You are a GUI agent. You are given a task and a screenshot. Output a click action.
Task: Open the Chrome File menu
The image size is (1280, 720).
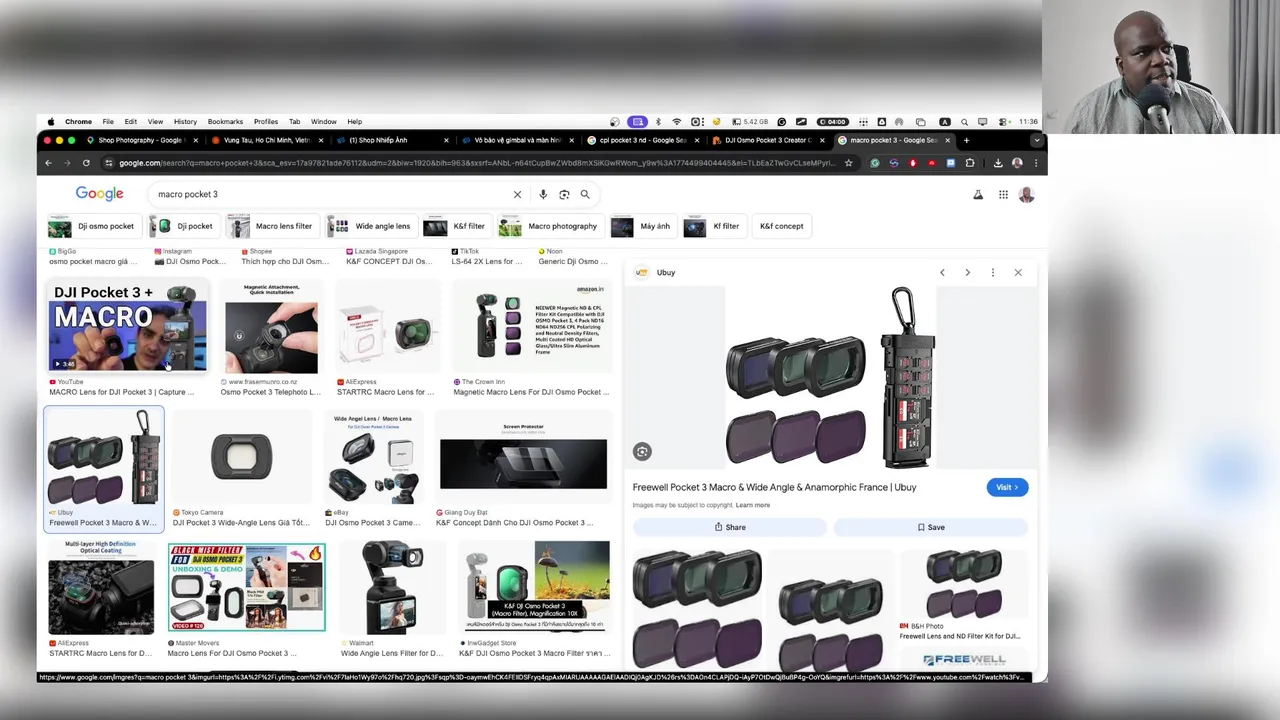108,122
